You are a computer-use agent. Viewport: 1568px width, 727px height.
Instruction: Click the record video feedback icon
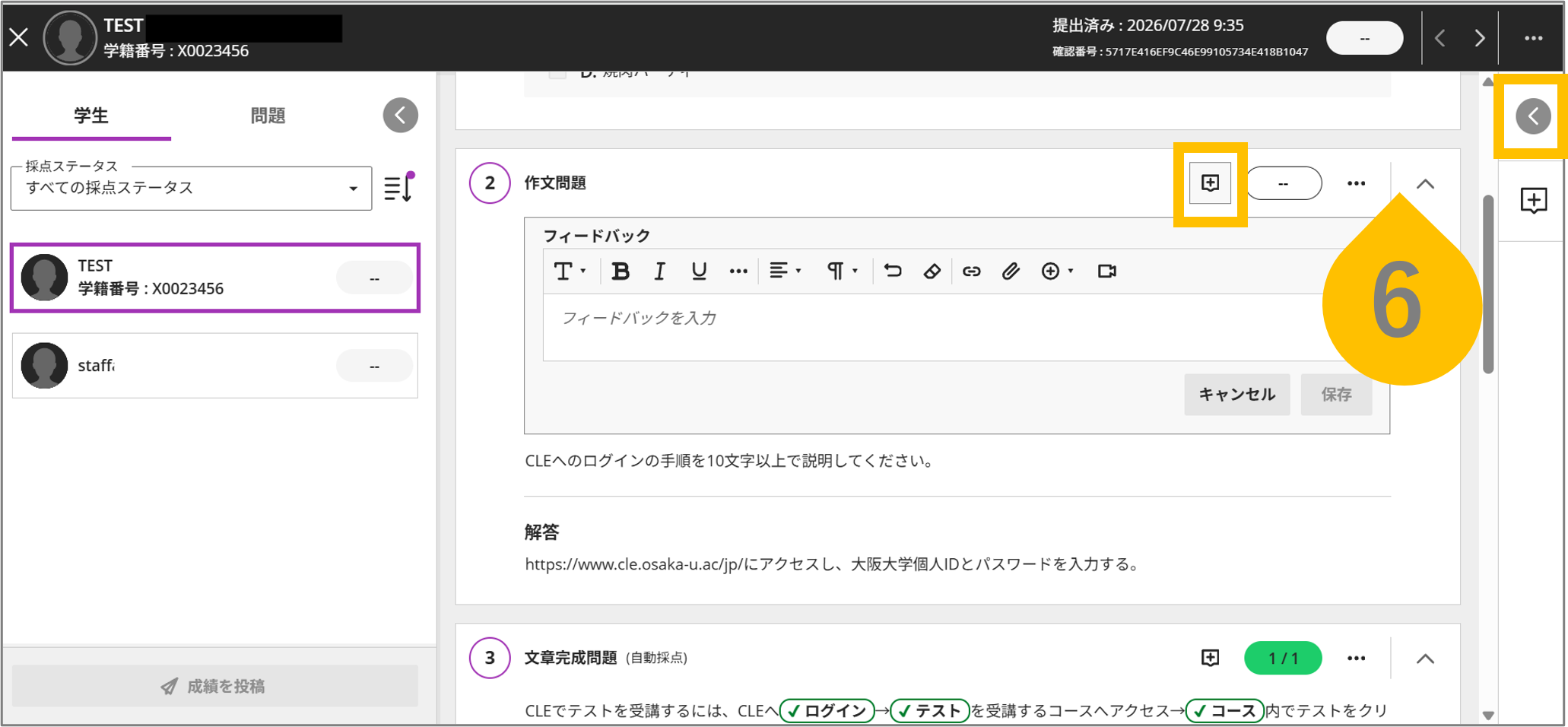[1107, 271]
